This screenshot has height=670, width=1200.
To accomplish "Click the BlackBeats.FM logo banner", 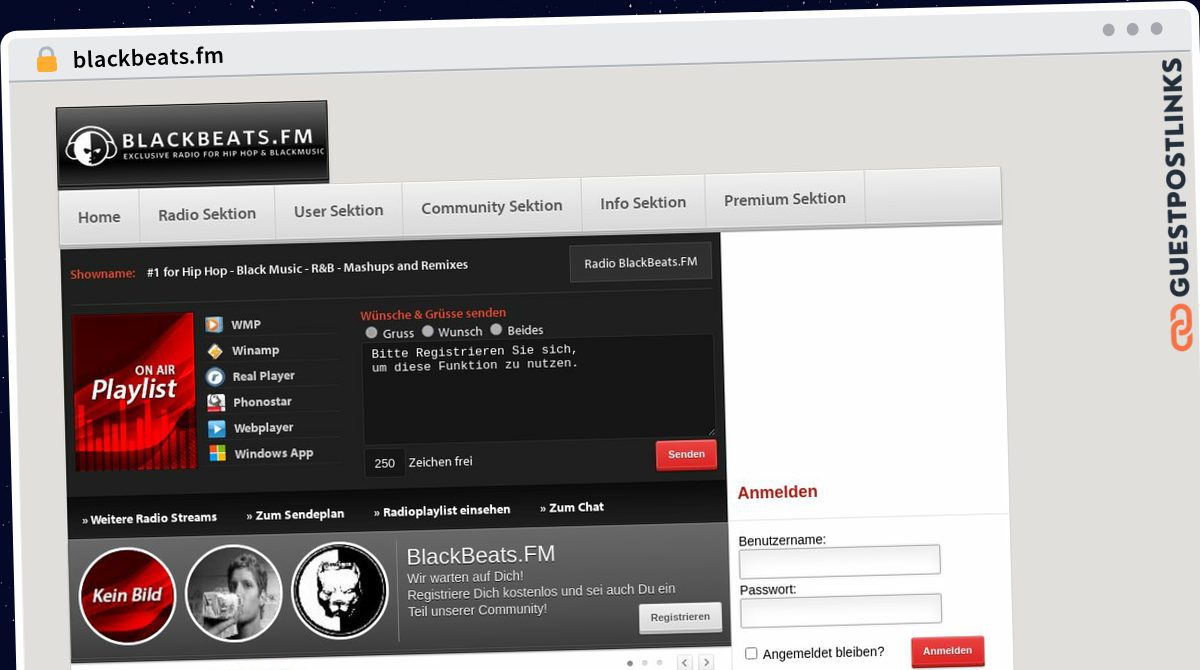I will tap(192, 145).
